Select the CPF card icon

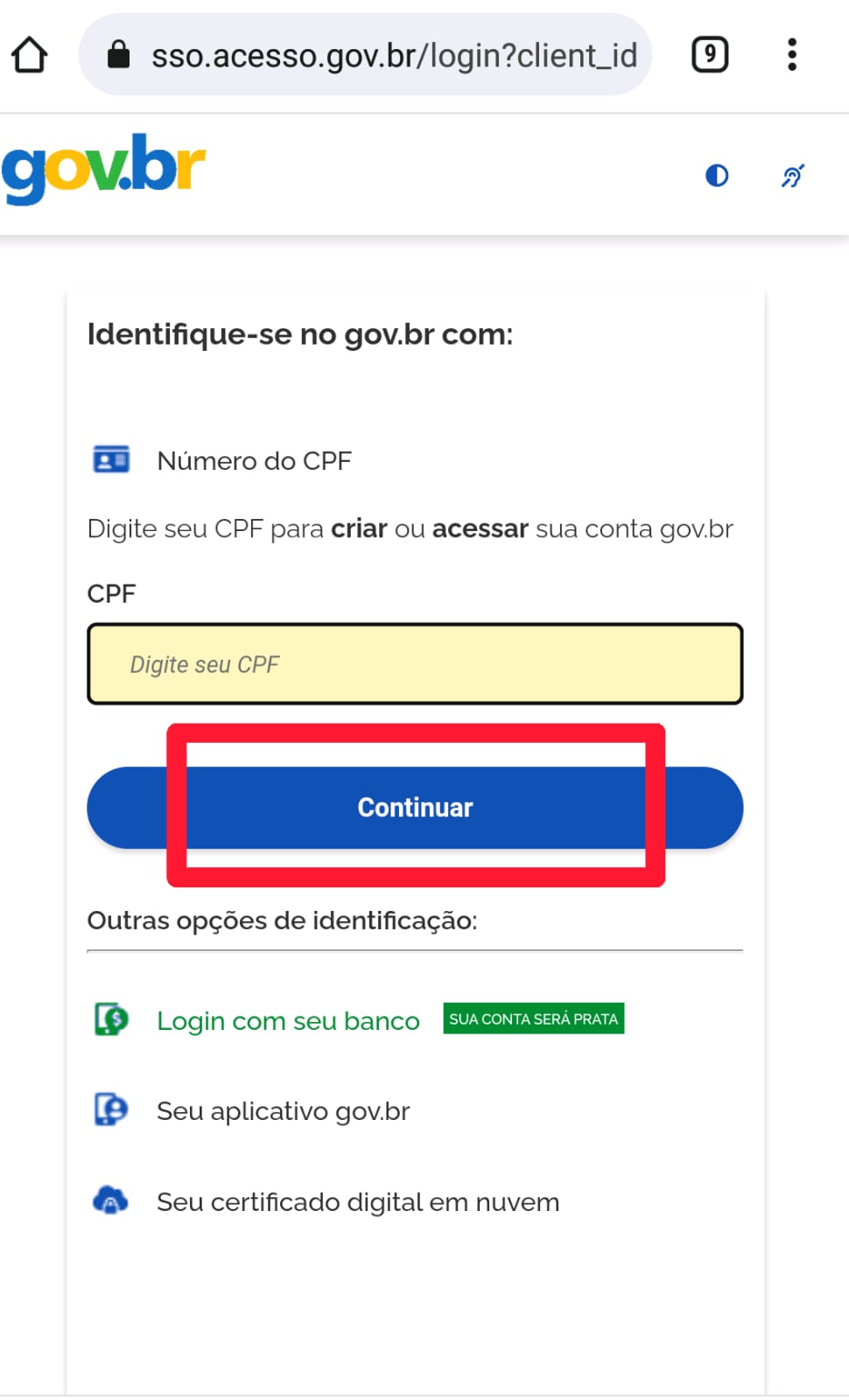[110, 458]
